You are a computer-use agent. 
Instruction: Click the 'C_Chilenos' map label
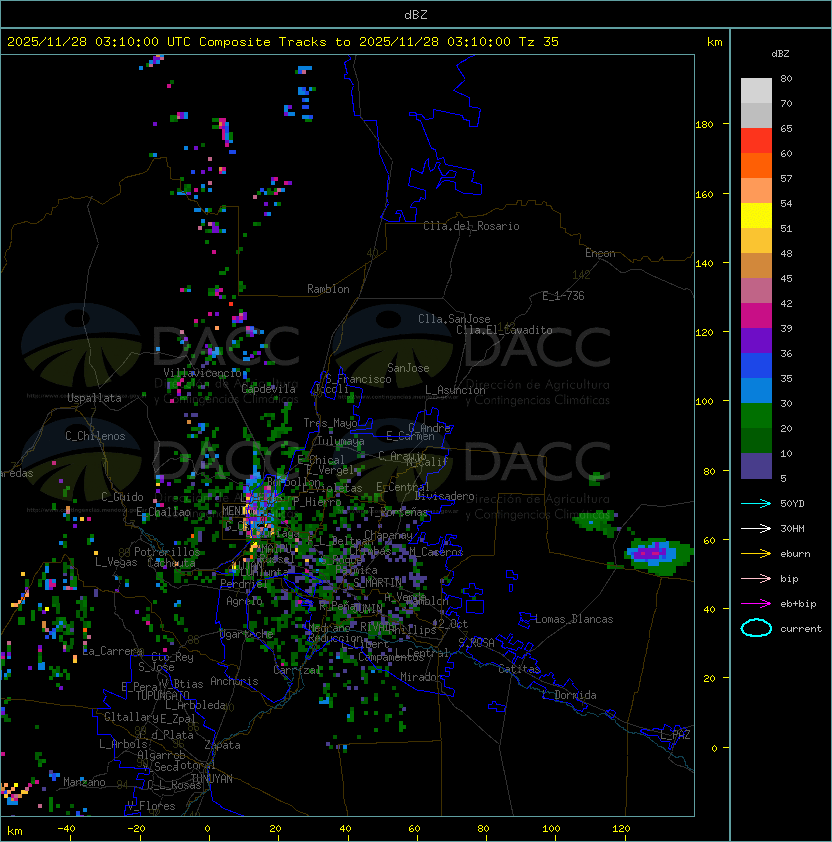[x=95, y=436]
